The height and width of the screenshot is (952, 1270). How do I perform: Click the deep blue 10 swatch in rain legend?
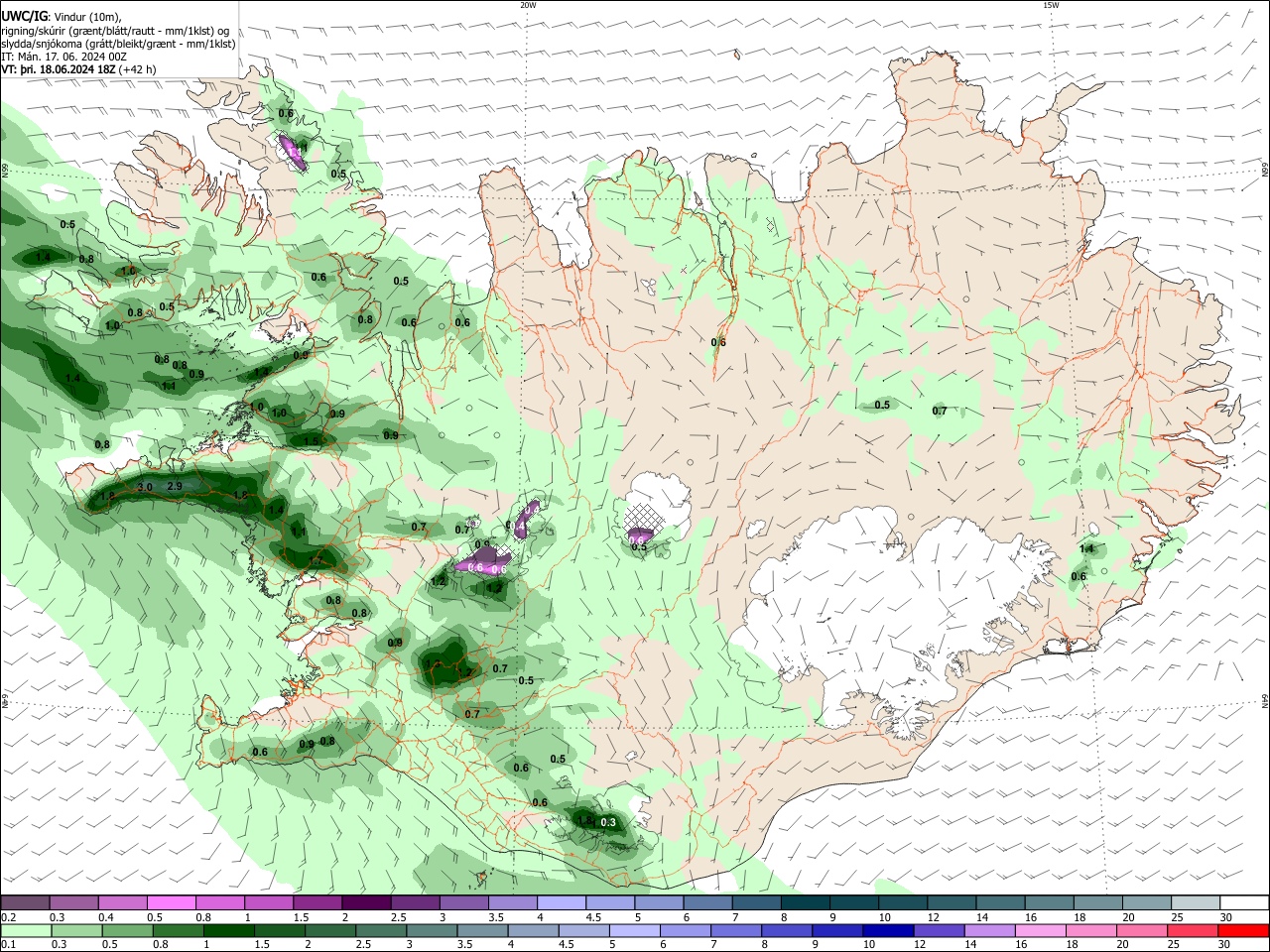[886, 930]
